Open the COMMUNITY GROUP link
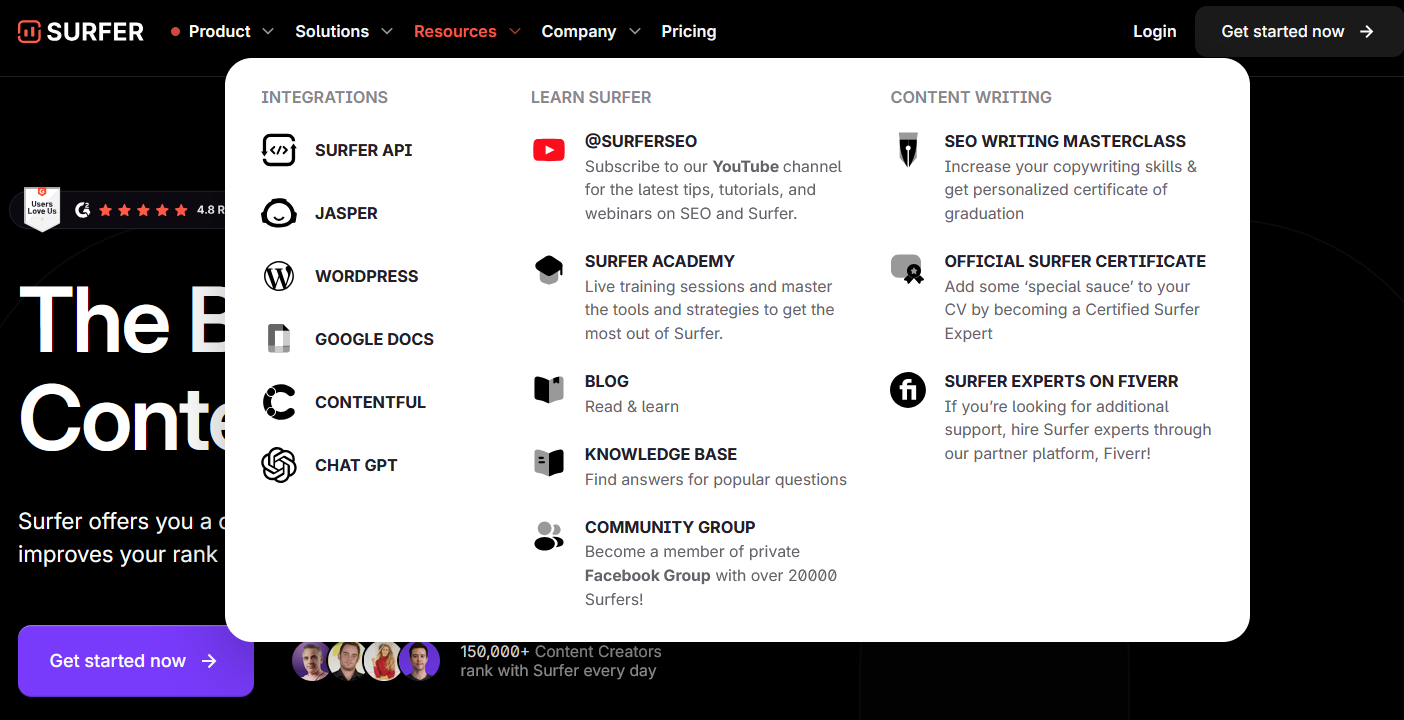This screenshot has width=1404, height=720. point(670,527)
